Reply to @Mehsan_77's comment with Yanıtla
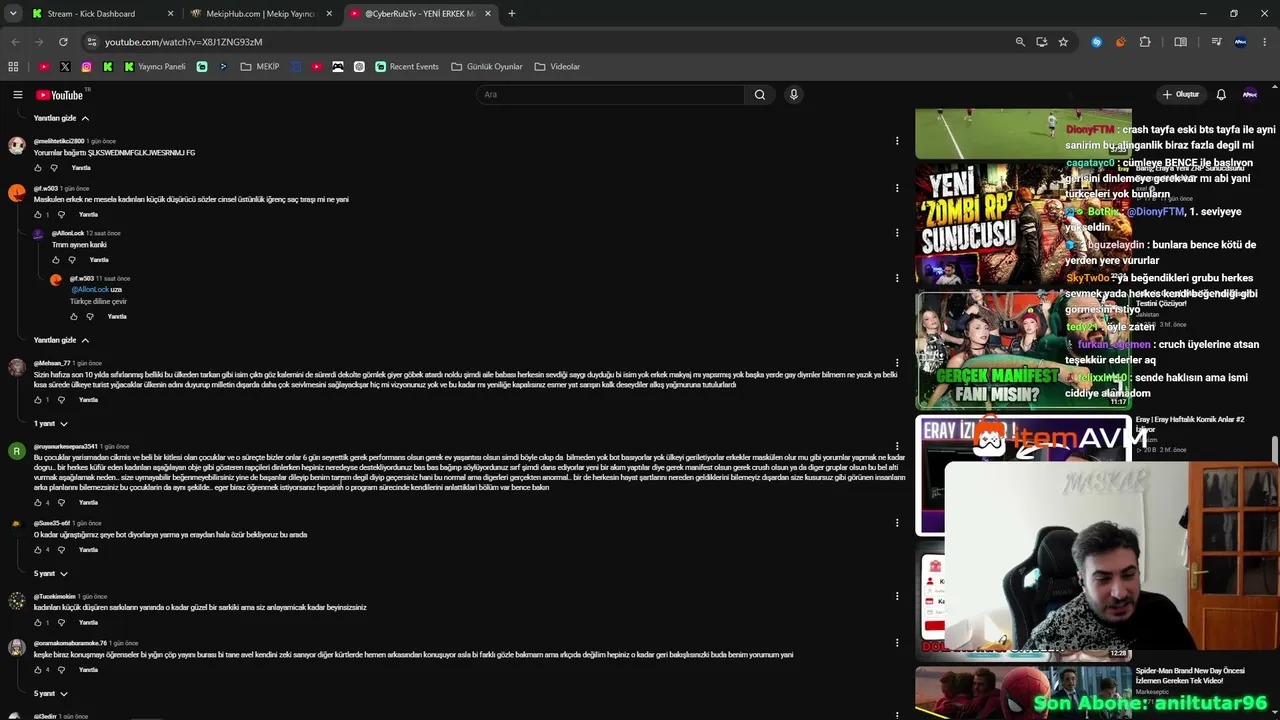The height and width of the screenshot is (720, 1280). tap(88, 400)
